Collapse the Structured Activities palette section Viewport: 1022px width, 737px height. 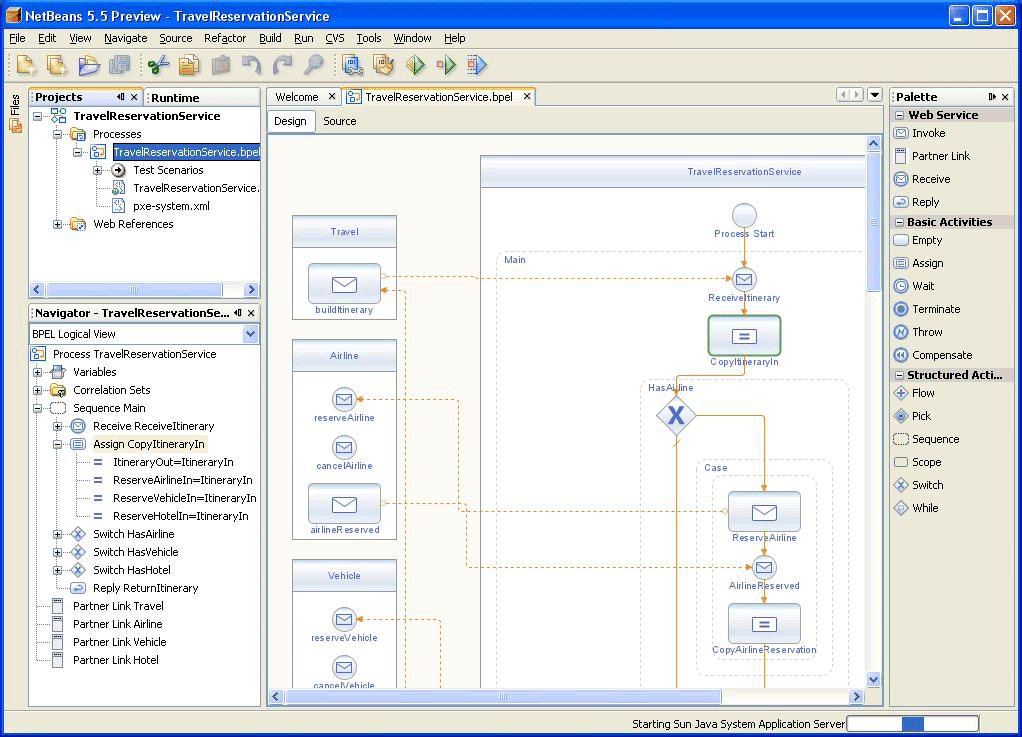point(899,375)
